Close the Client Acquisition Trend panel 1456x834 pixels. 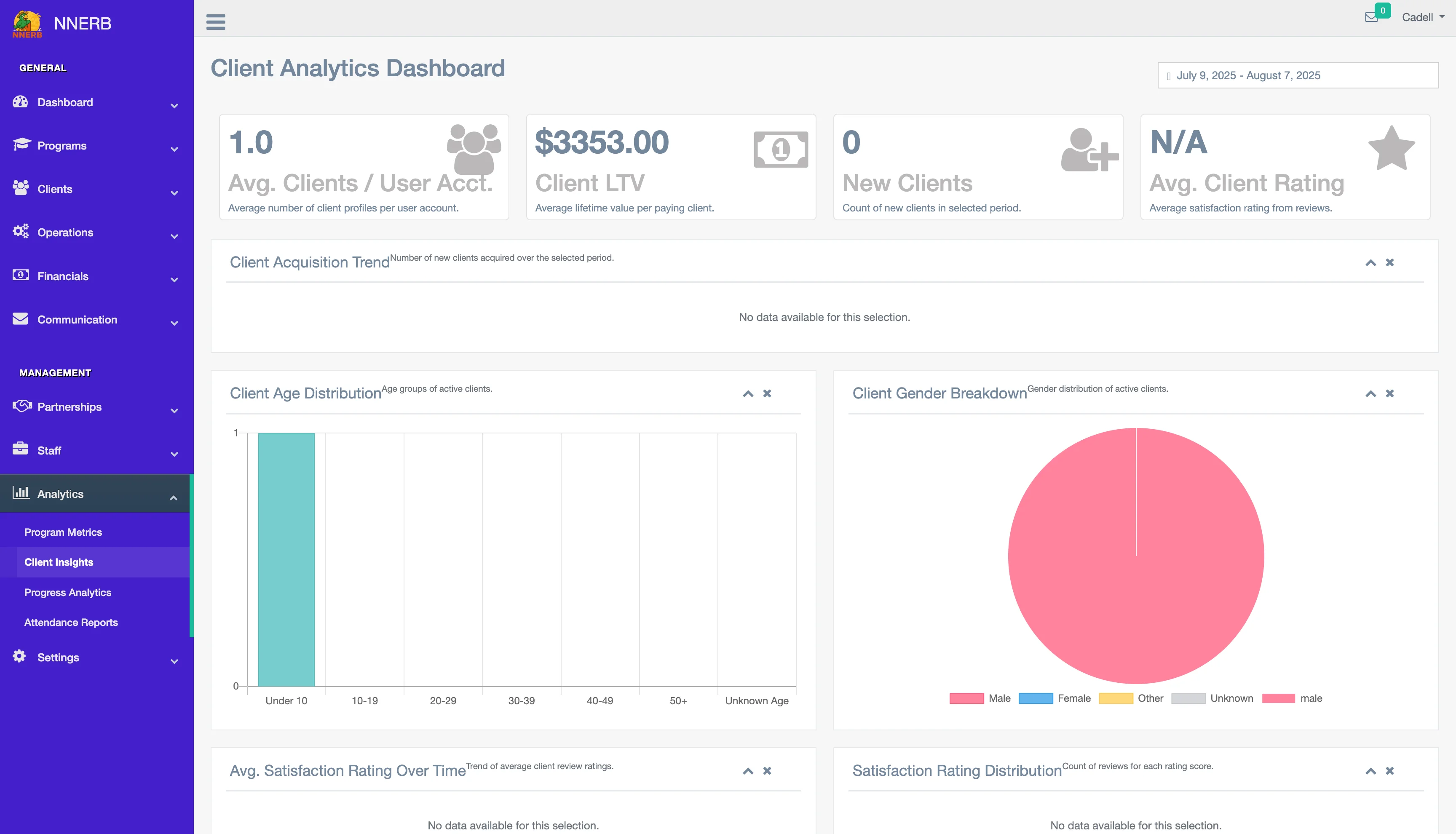coord(1389,262)
